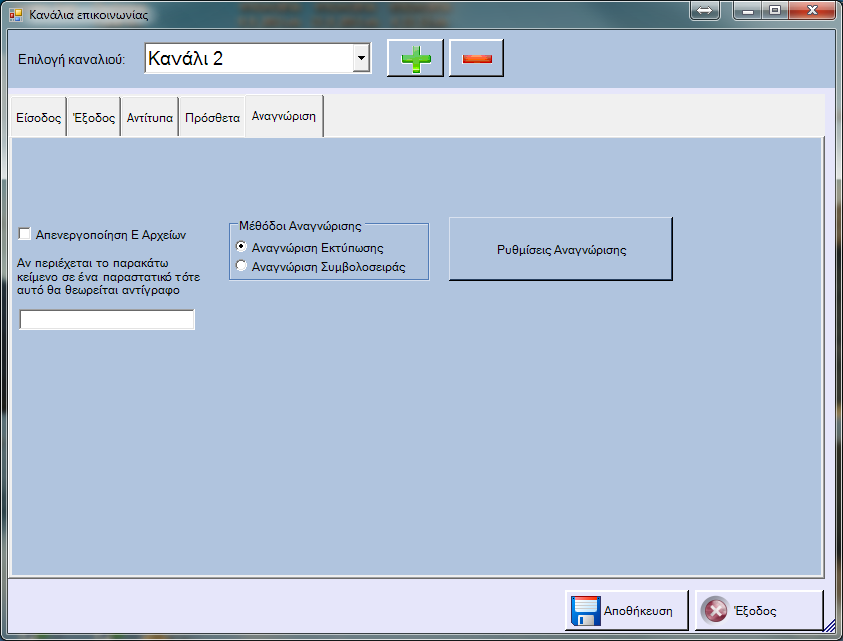843x641 pixels.
Task: Open Ρυθμίσεις Αναγνώρισης settings
Action: (561, 249)
